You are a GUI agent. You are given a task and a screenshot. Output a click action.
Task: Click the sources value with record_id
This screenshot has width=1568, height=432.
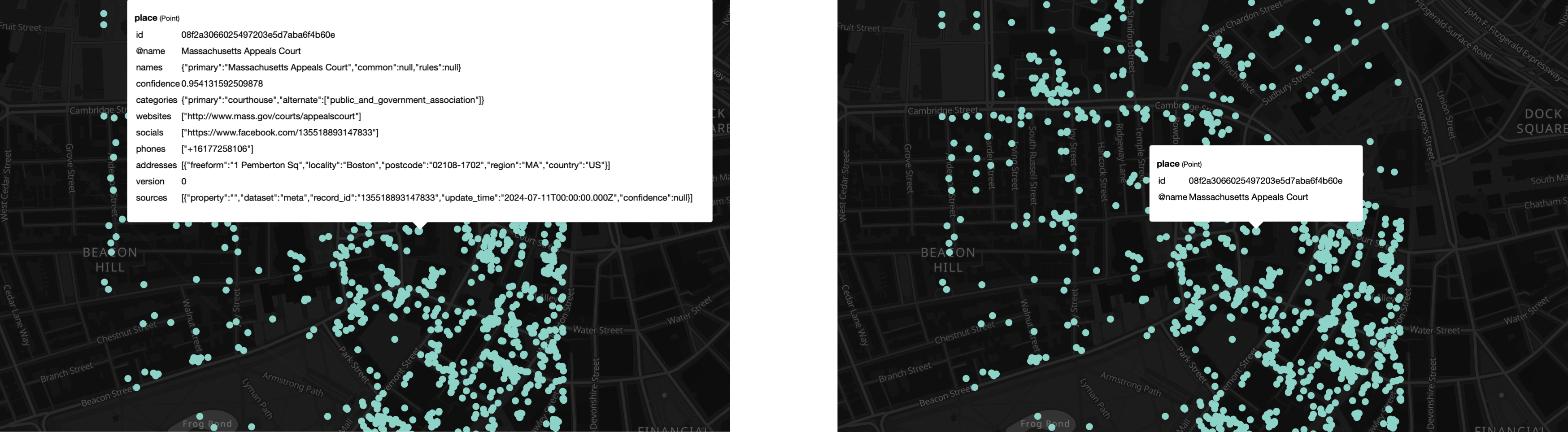[x=437, y=198]
